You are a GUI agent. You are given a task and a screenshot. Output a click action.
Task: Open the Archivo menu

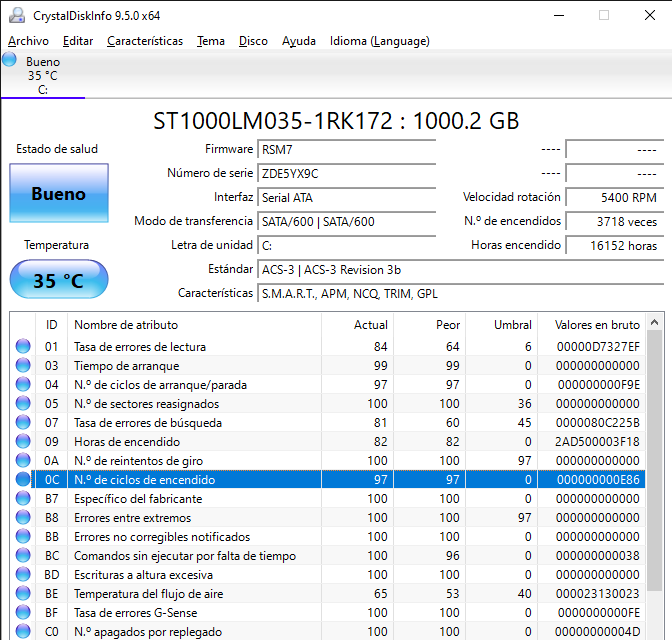pyautogui.click(x=28, y=41)
